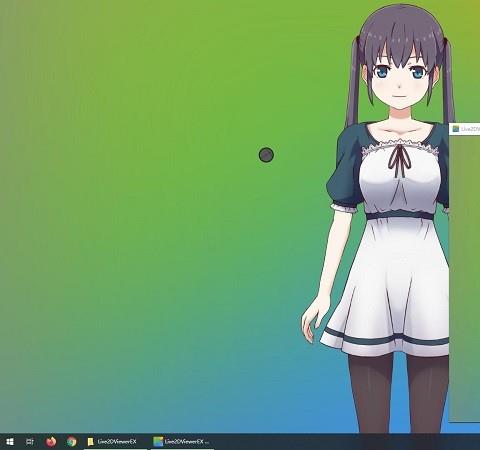
Task: Open the Live2DViewerEX folder taskbar item
Action: coord(115,442)
